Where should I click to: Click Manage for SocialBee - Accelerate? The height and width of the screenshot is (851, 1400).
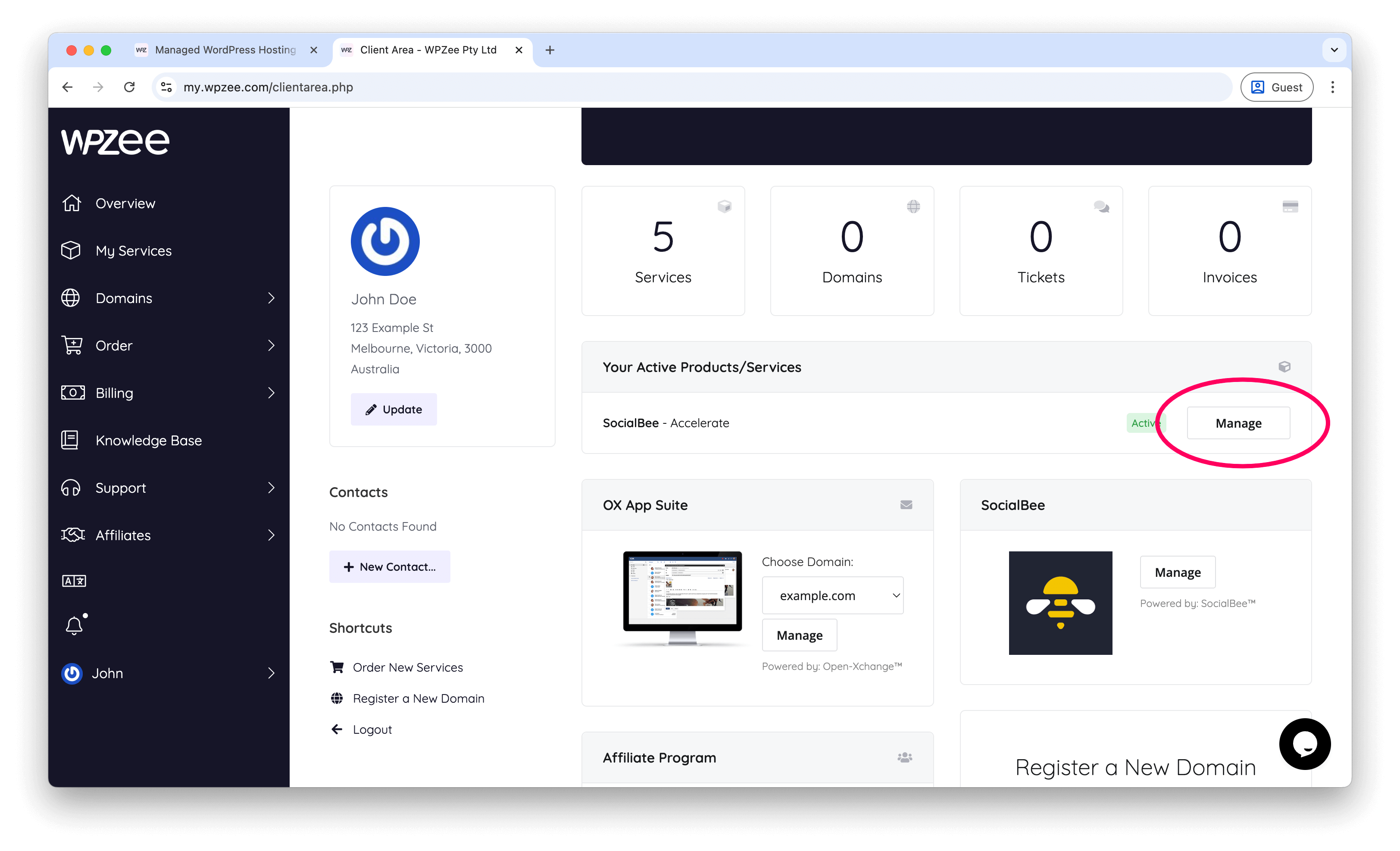[x=1239, y=423]
